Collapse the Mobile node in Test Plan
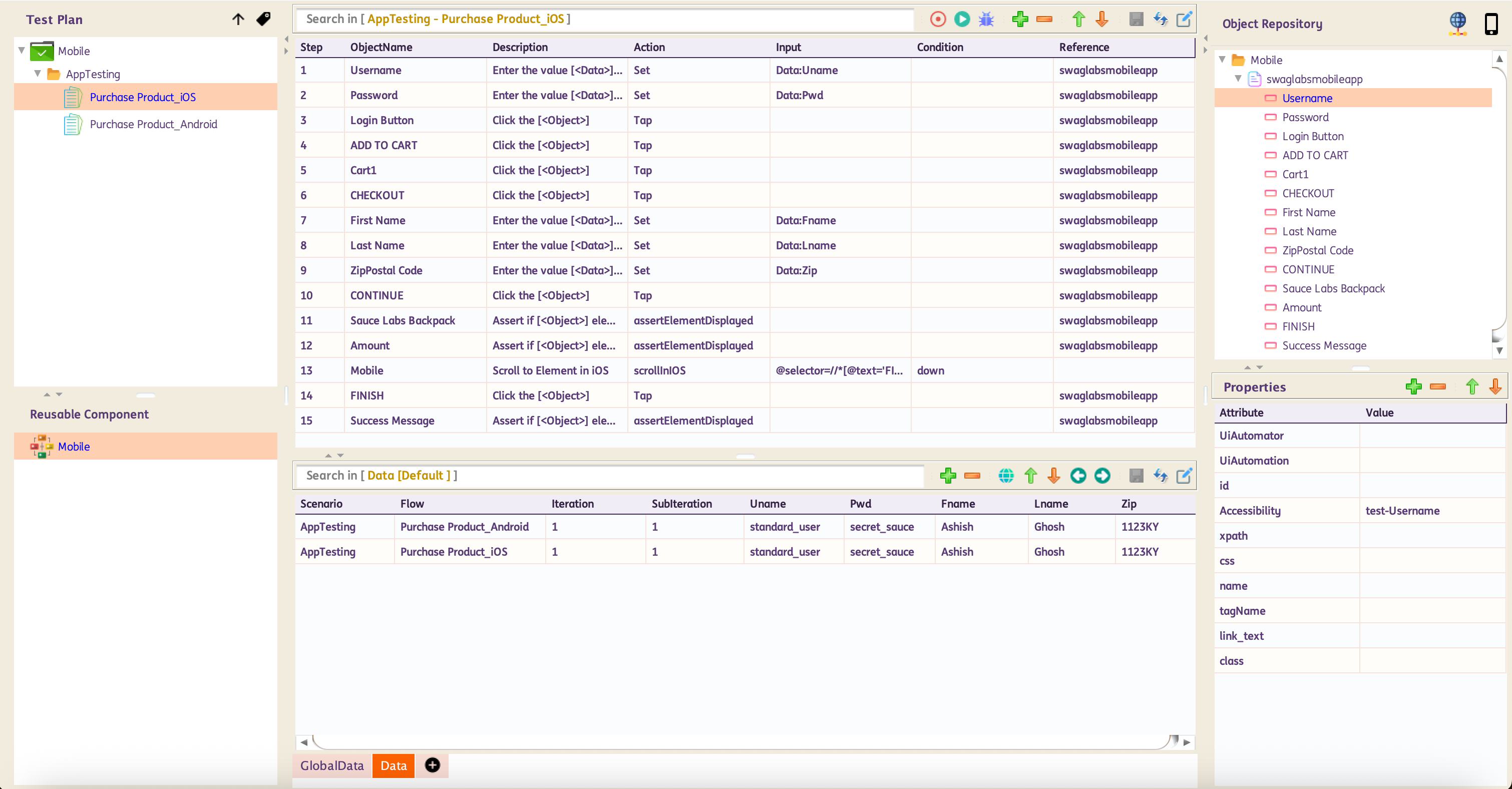1512x789 pixels. click(22, 51)
